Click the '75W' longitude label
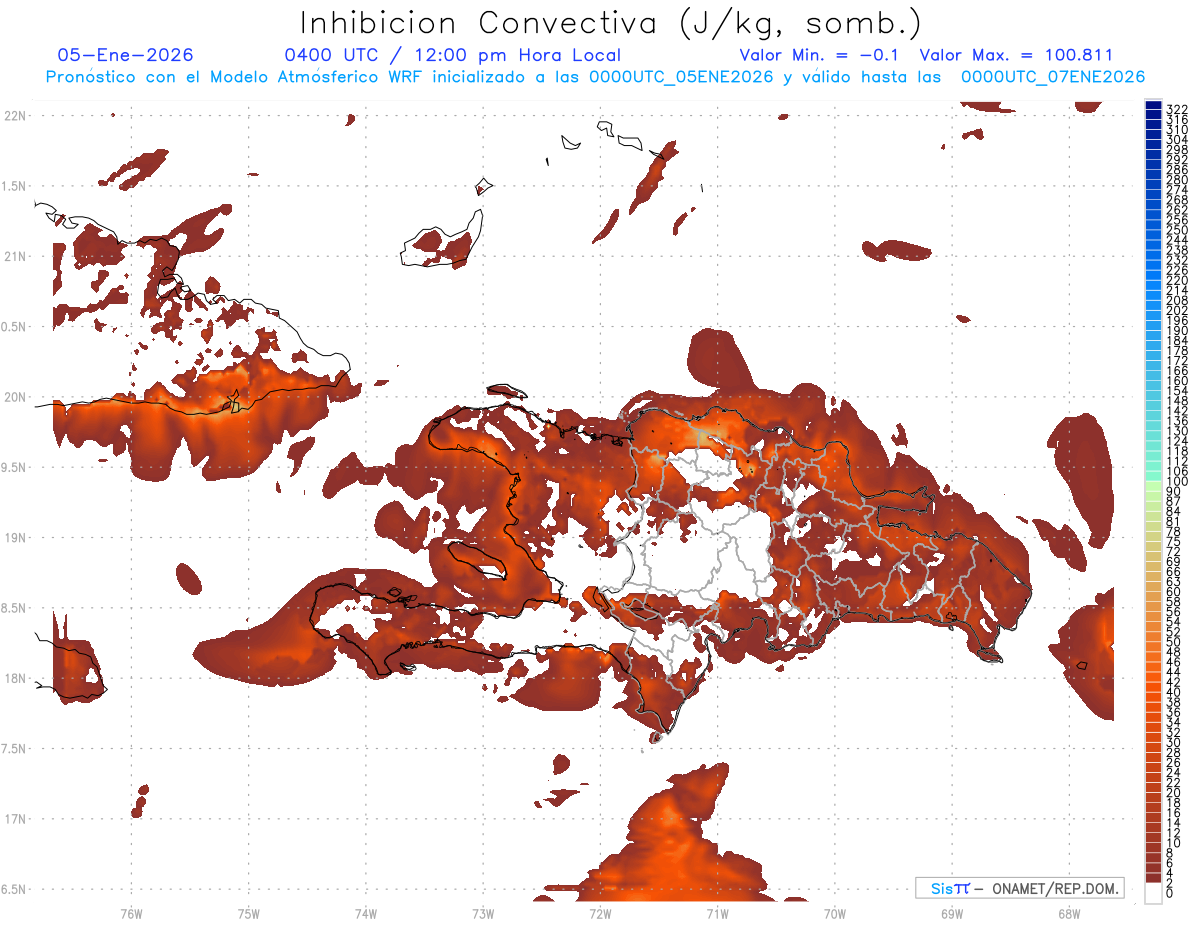Image resolution: width=1200 pixels, height=927 pixels. [248, 912]
